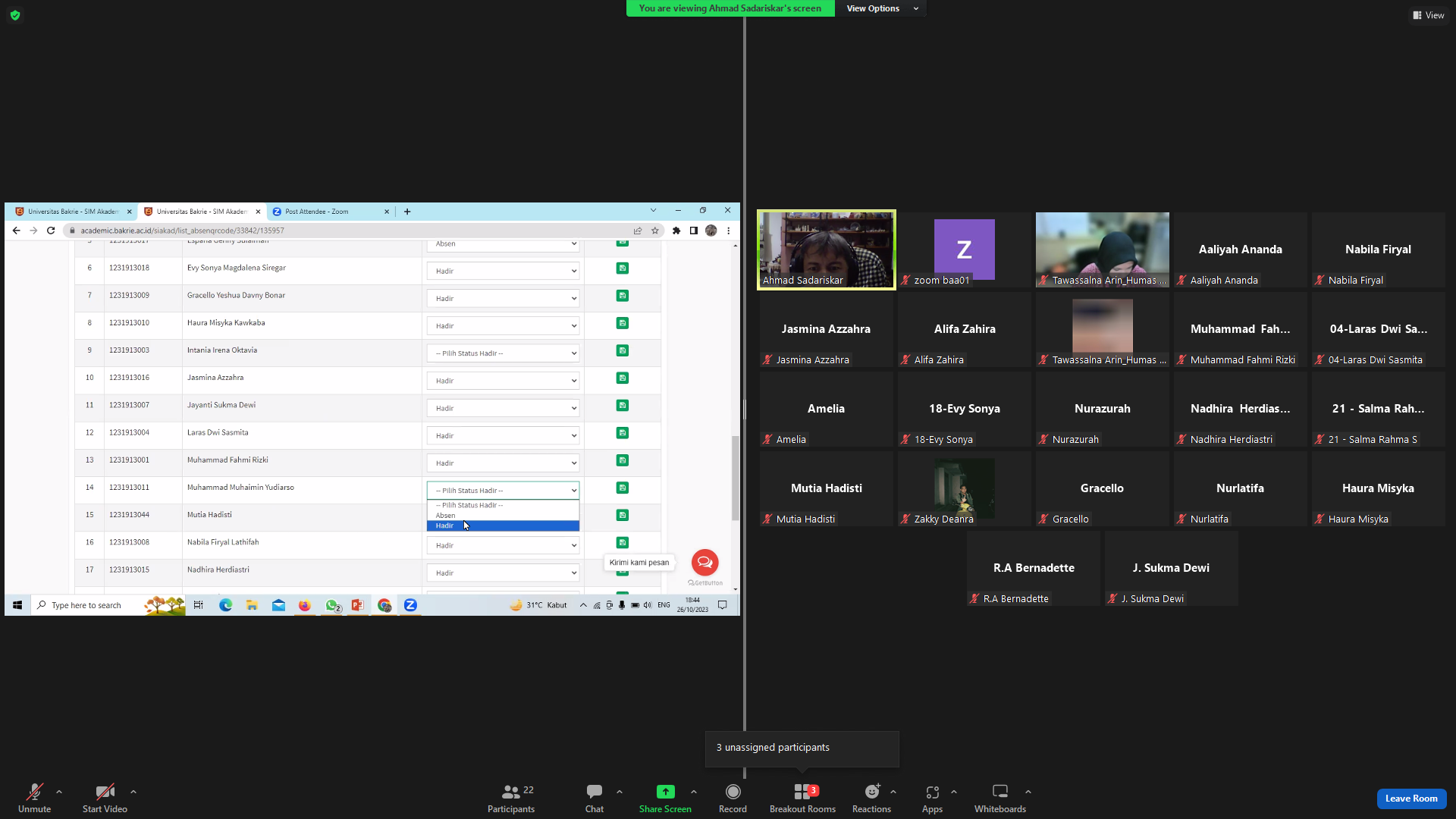Open PowerPoint from the taskbar
1456x819 pixels.
point(357,605)
